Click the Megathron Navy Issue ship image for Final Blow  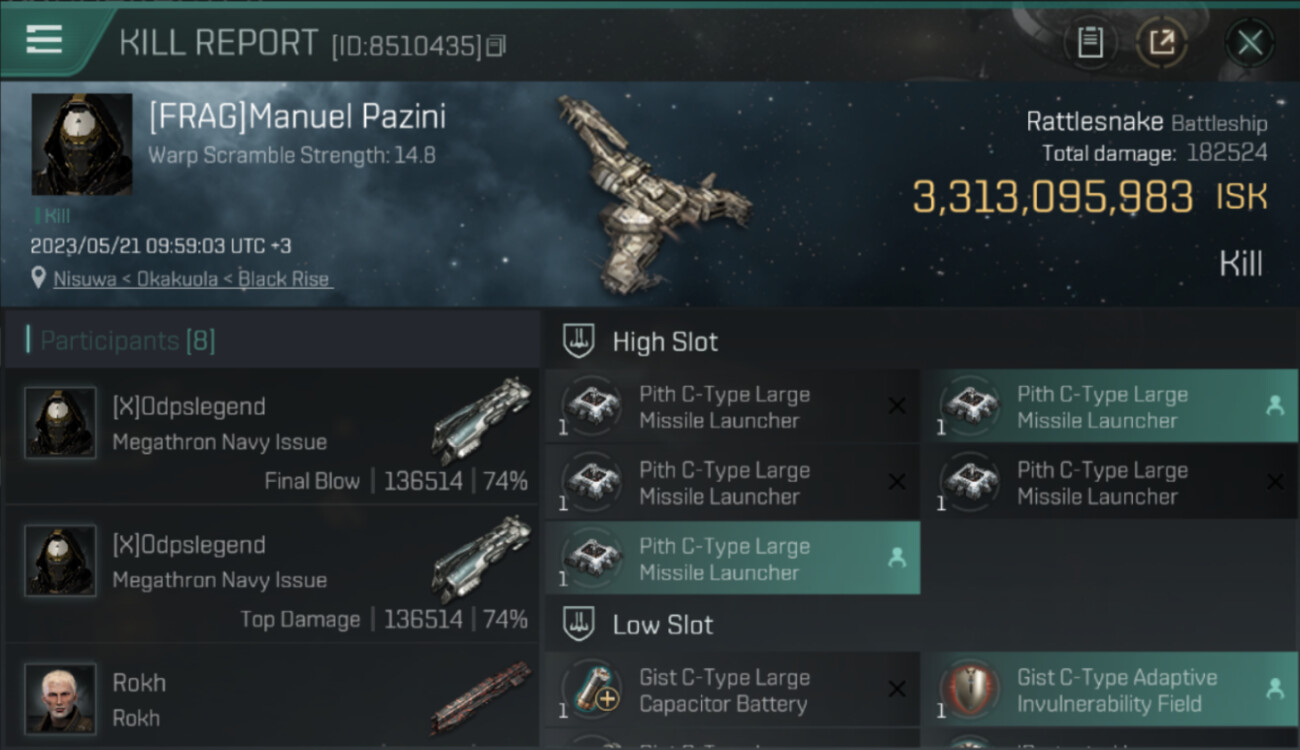click(x=482, y=420)
